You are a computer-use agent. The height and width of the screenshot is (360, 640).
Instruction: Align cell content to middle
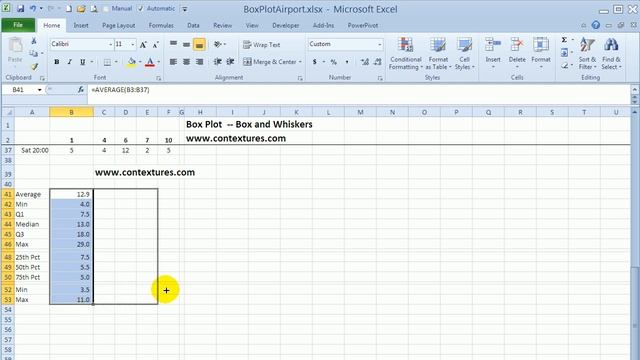point(186,44)
